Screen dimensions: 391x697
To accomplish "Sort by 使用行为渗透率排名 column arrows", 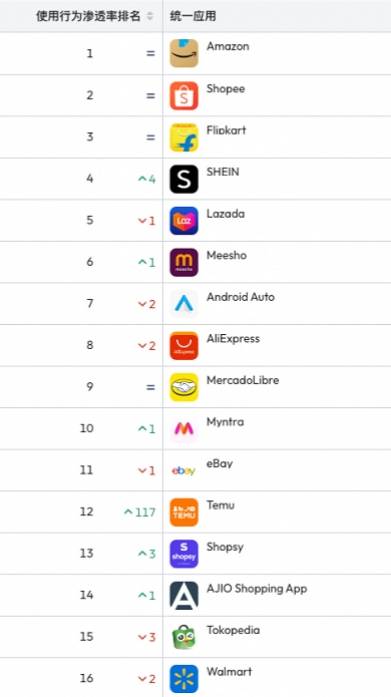I will coord(150,16).
